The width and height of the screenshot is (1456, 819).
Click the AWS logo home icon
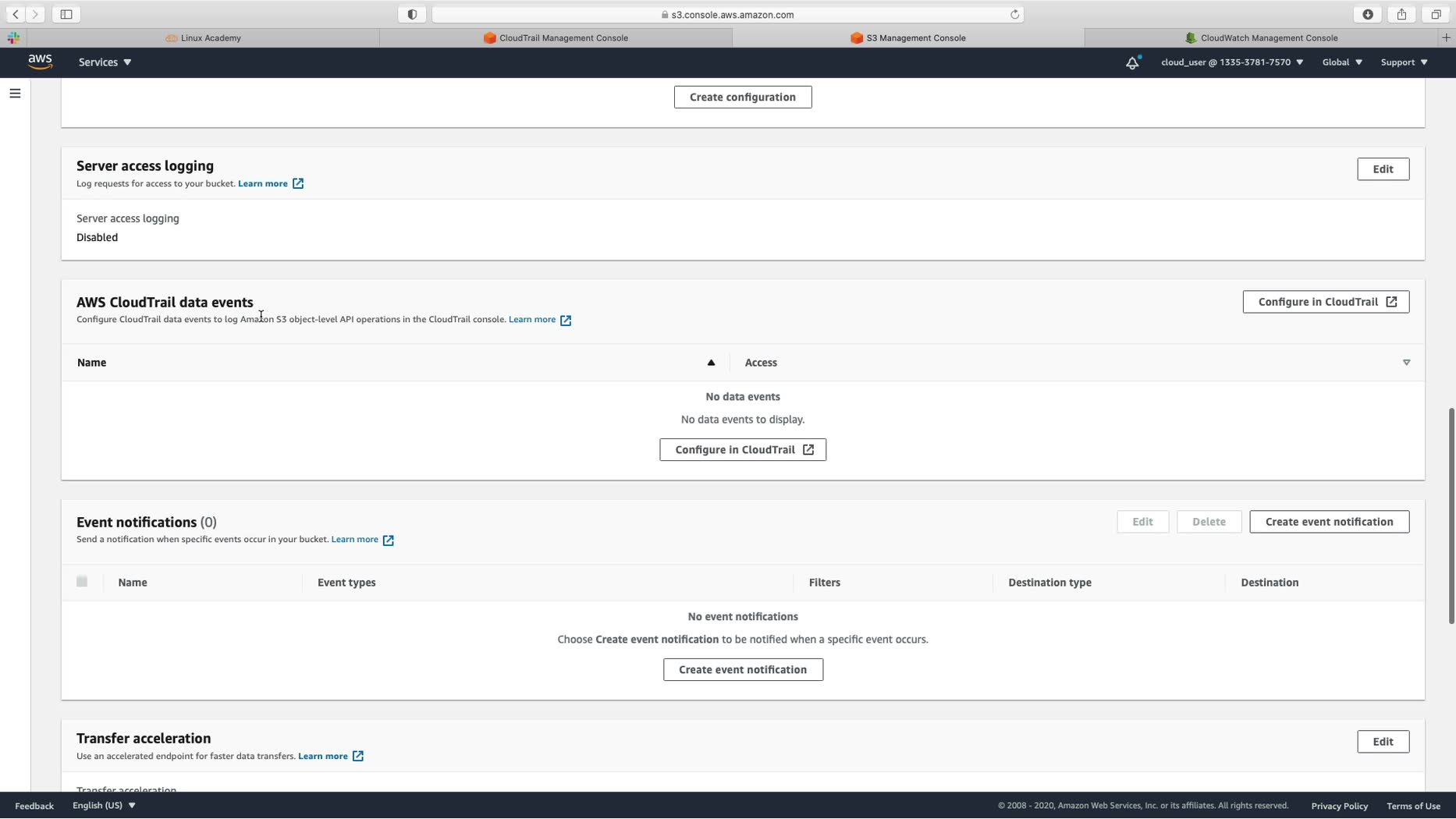tap(40, 62)
